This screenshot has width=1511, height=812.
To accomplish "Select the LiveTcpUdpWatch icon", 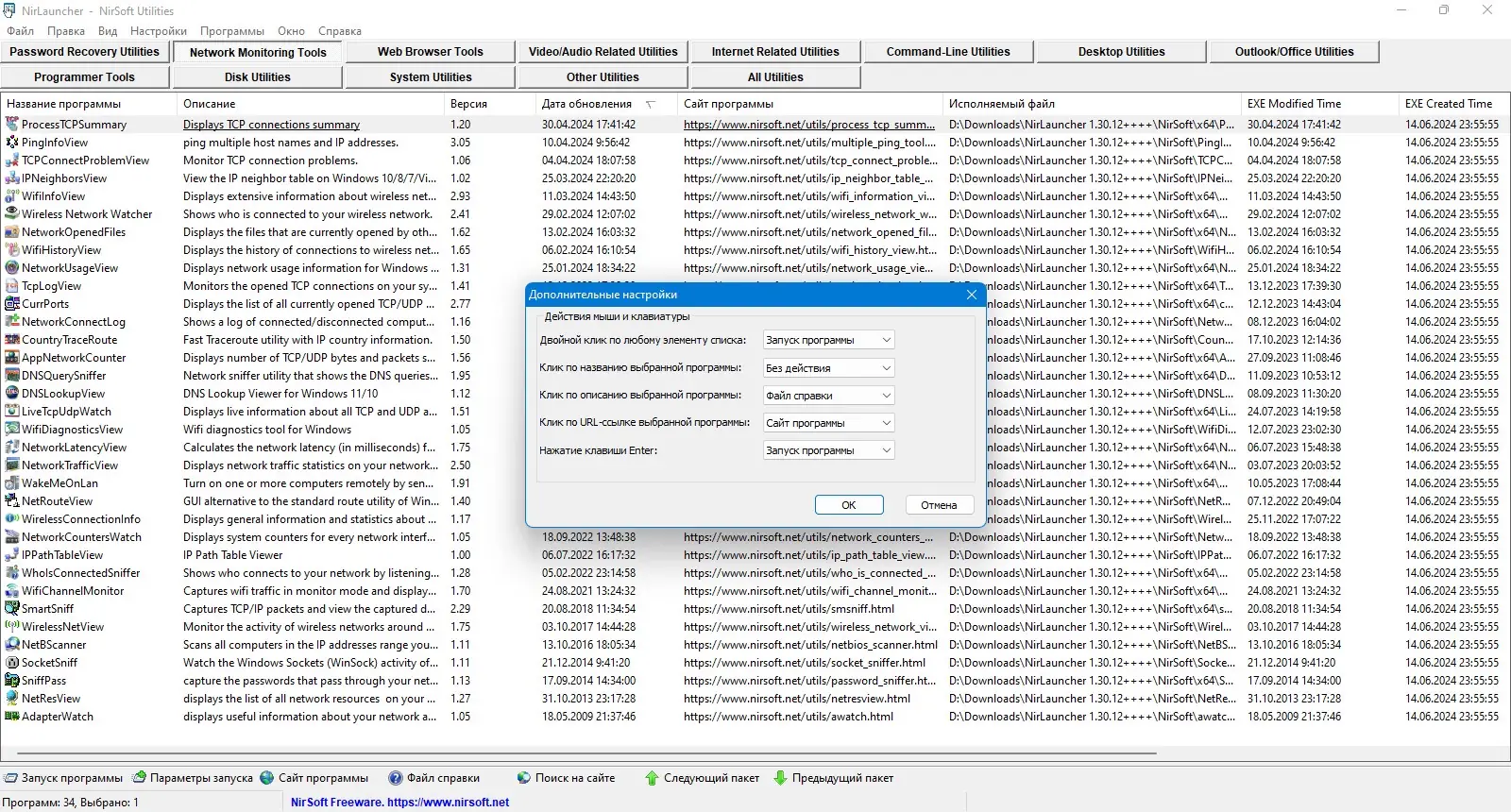I will (11, 411).
